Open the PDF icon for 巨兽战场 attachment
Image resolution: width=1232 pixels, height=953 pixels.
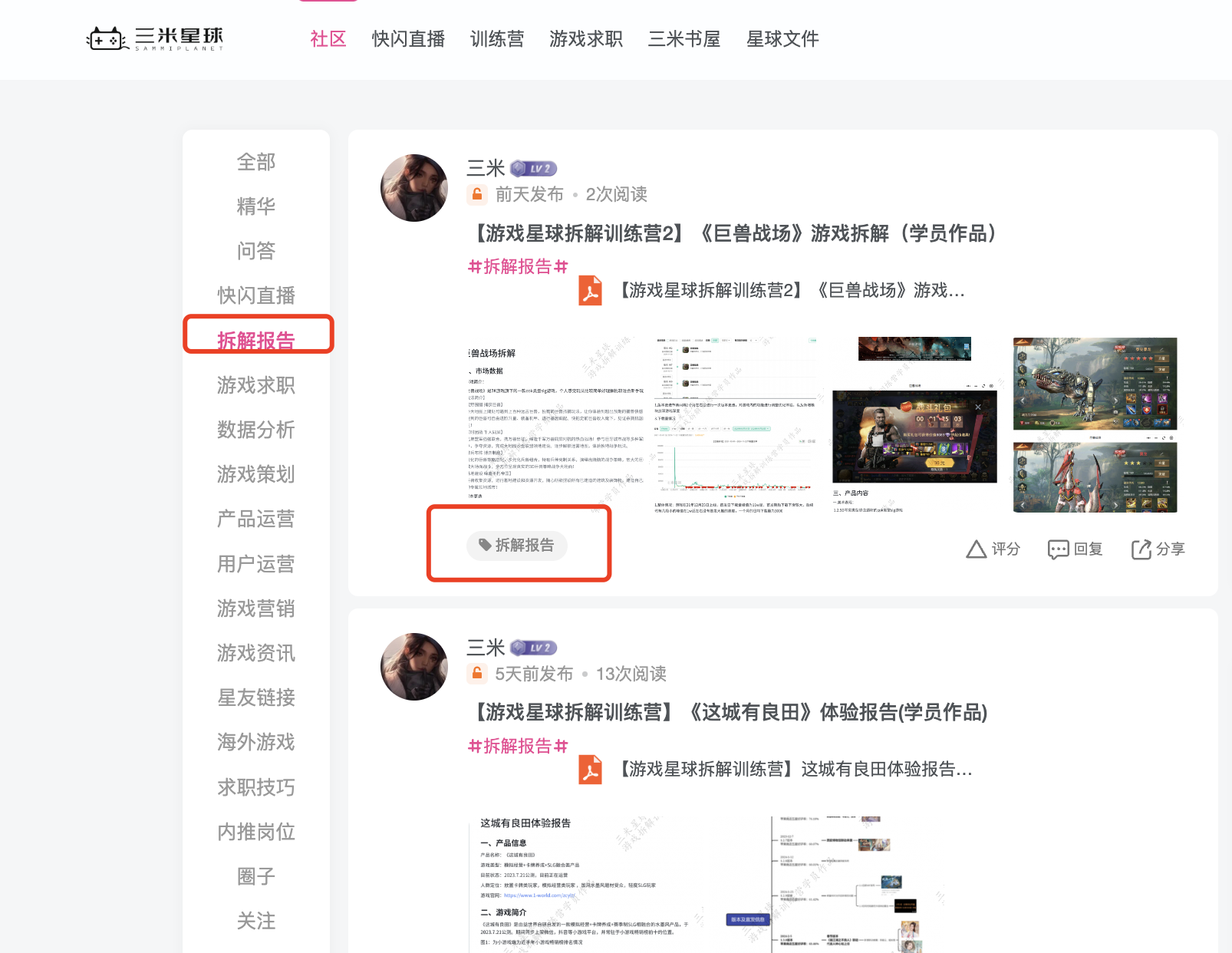coord(590,291)
